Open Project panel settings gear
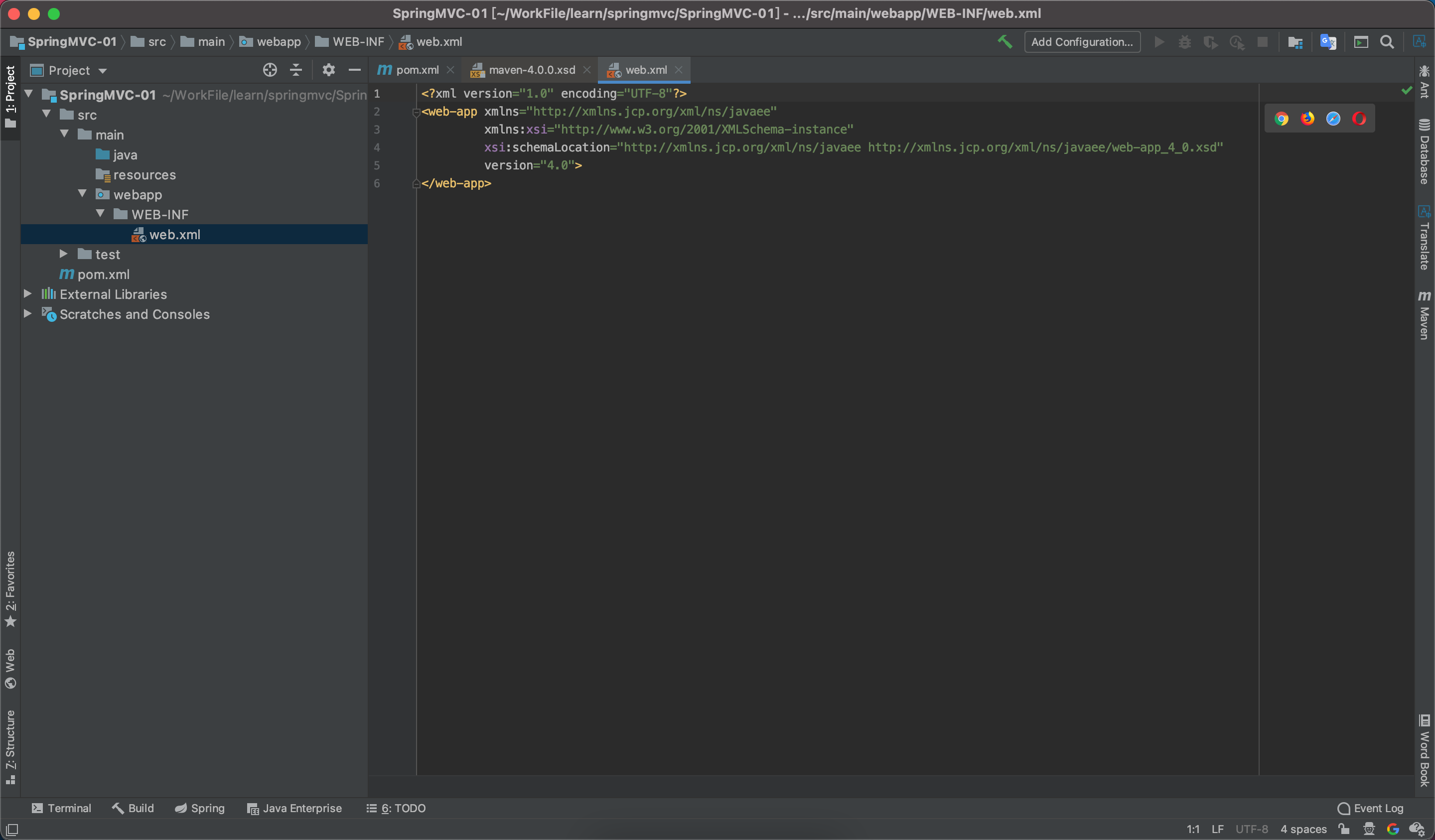The height and width of the screenshot is (840, 1435). (328, 70)
